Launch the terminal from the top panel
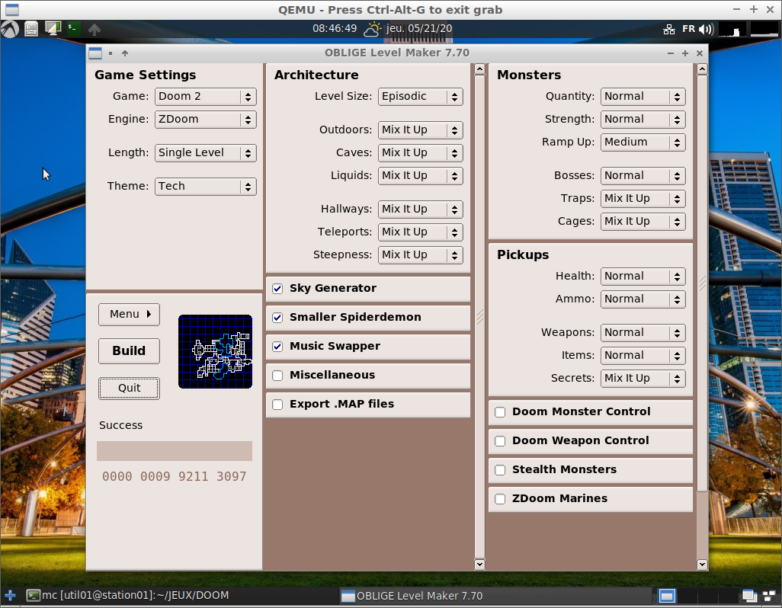 pyautogui.click(x=73, y=28)
